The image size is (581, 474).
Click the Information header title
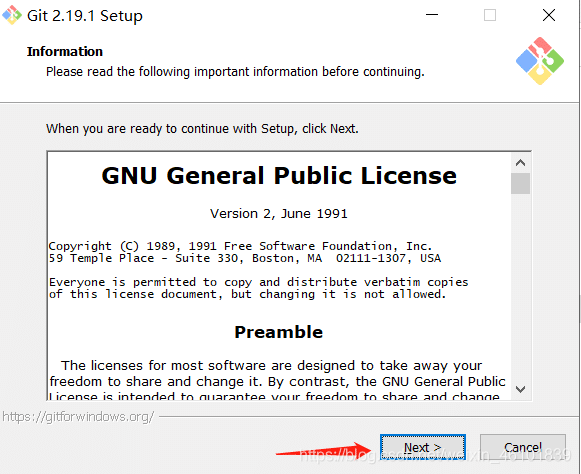[64, 52]
